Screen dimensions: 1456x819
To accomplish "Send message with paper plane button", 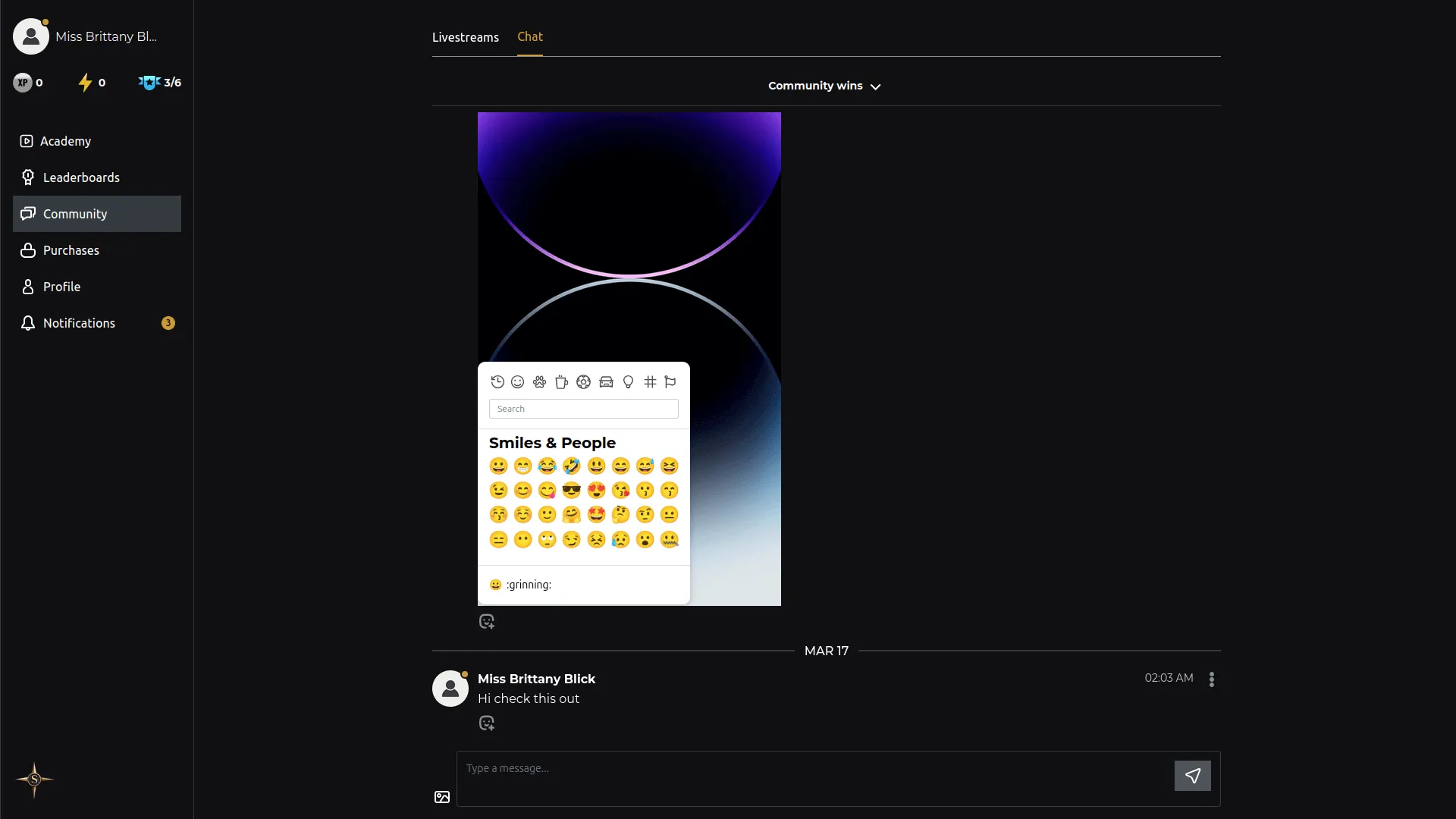I will [x=1192, y=776].
